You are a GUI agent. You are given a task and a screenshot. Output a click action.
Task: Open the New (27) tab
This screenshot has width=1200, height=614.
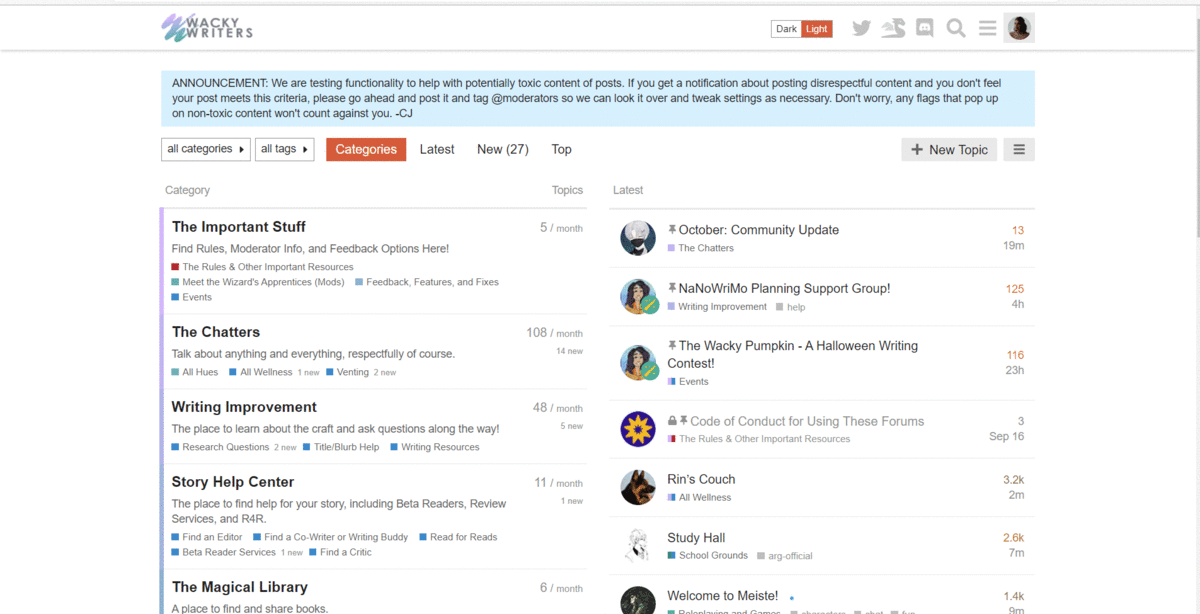(503, 149)
